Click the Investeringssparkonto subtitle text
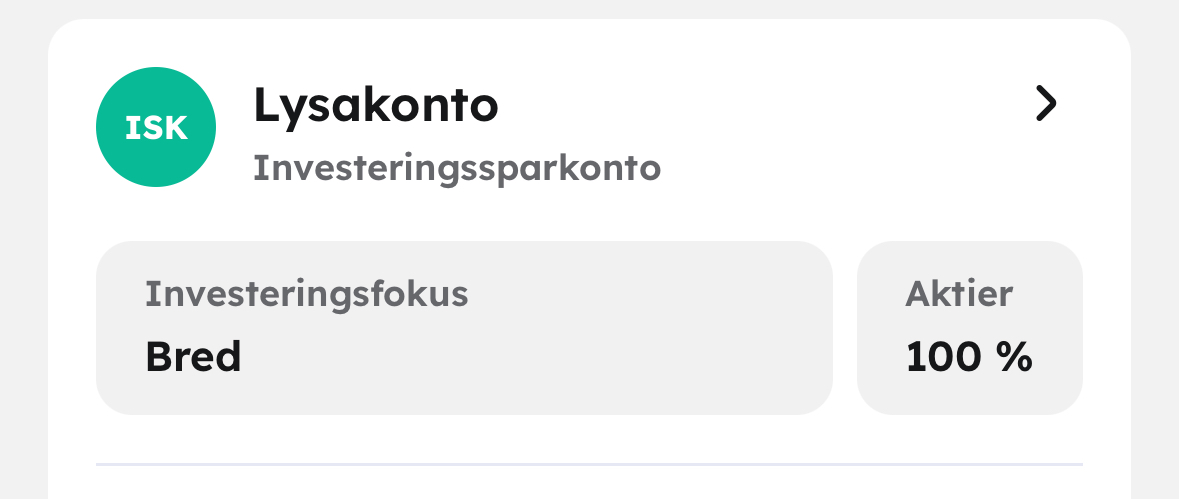This screenshot has width=1179, height=499. point(457,168)
